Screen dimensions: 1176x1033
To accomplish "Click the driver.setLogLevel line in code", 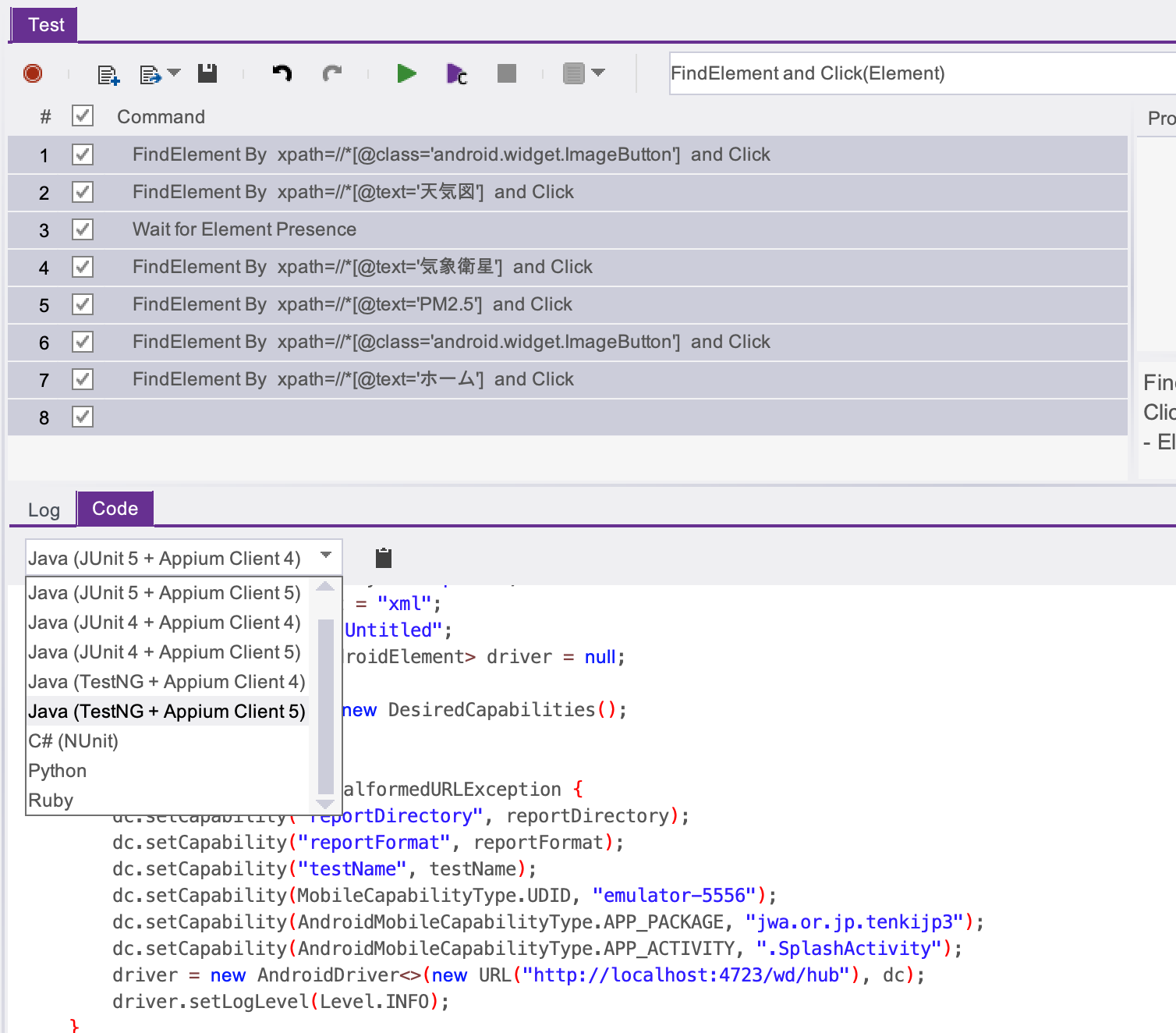I will pyautogui.click(x=281, y=1001).
